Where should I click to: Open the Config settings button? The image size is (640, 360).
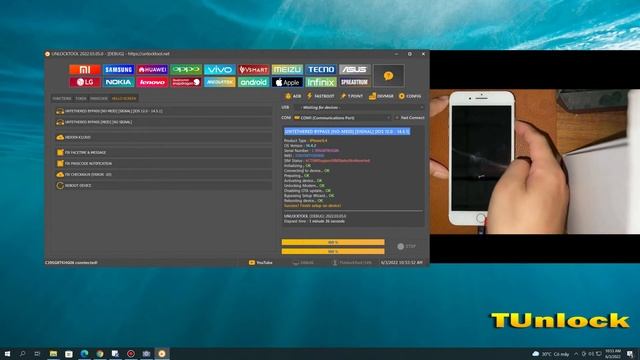pyautogui.click(x=410, y=96)
